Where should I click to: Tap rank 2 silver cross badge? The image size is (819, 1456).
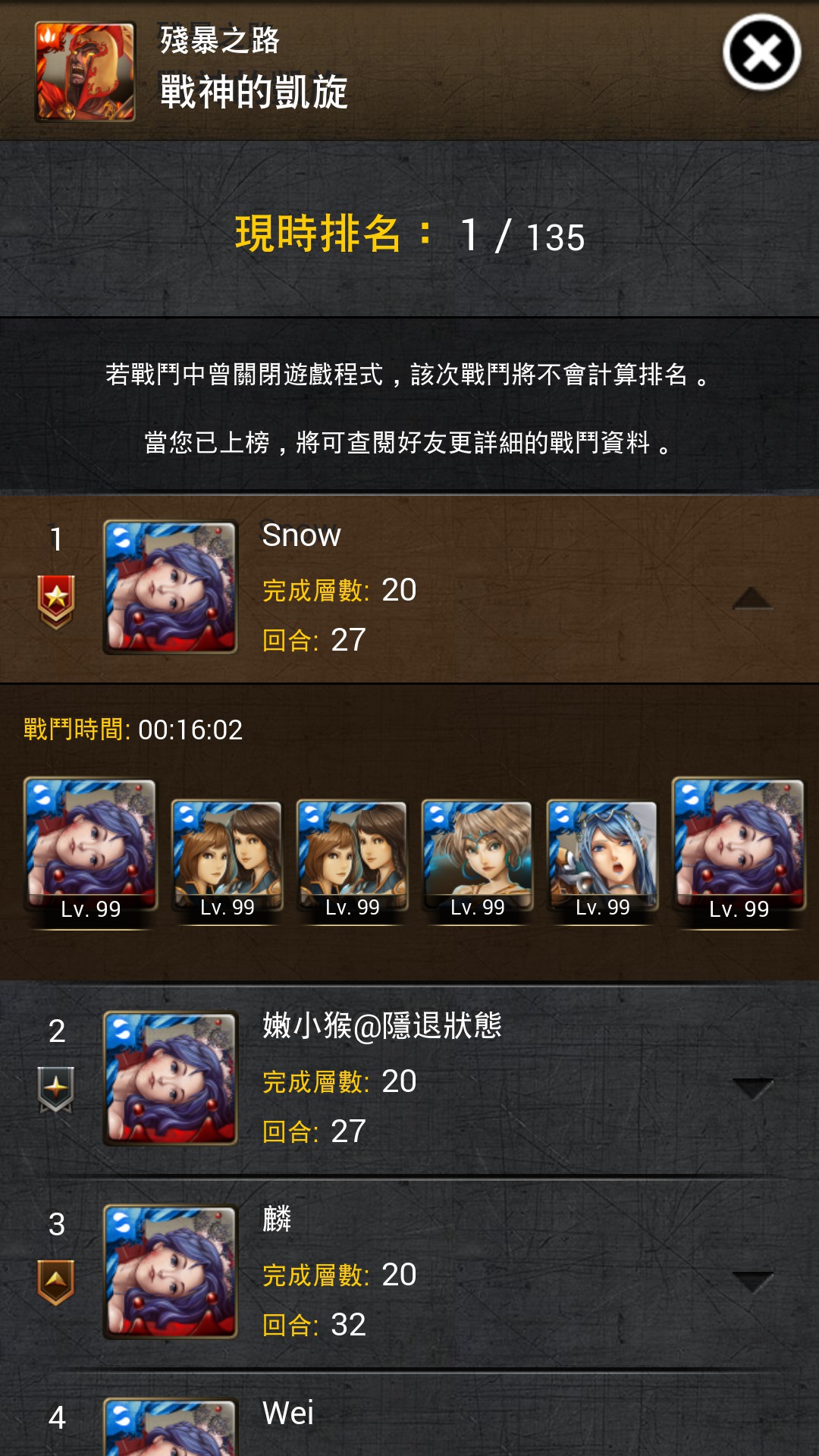tap(56, 1090)
